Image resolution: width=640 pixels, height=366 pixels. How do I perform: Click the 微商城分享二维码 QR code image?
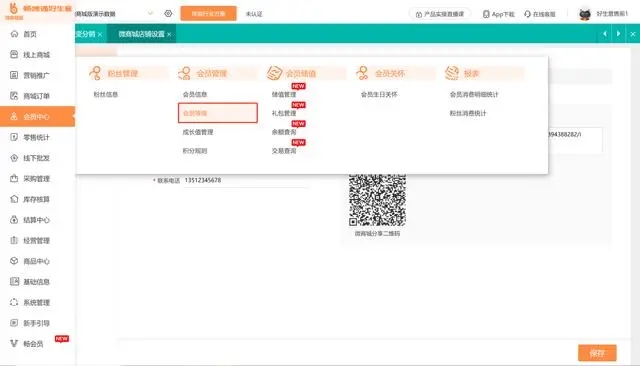[377, 200]
